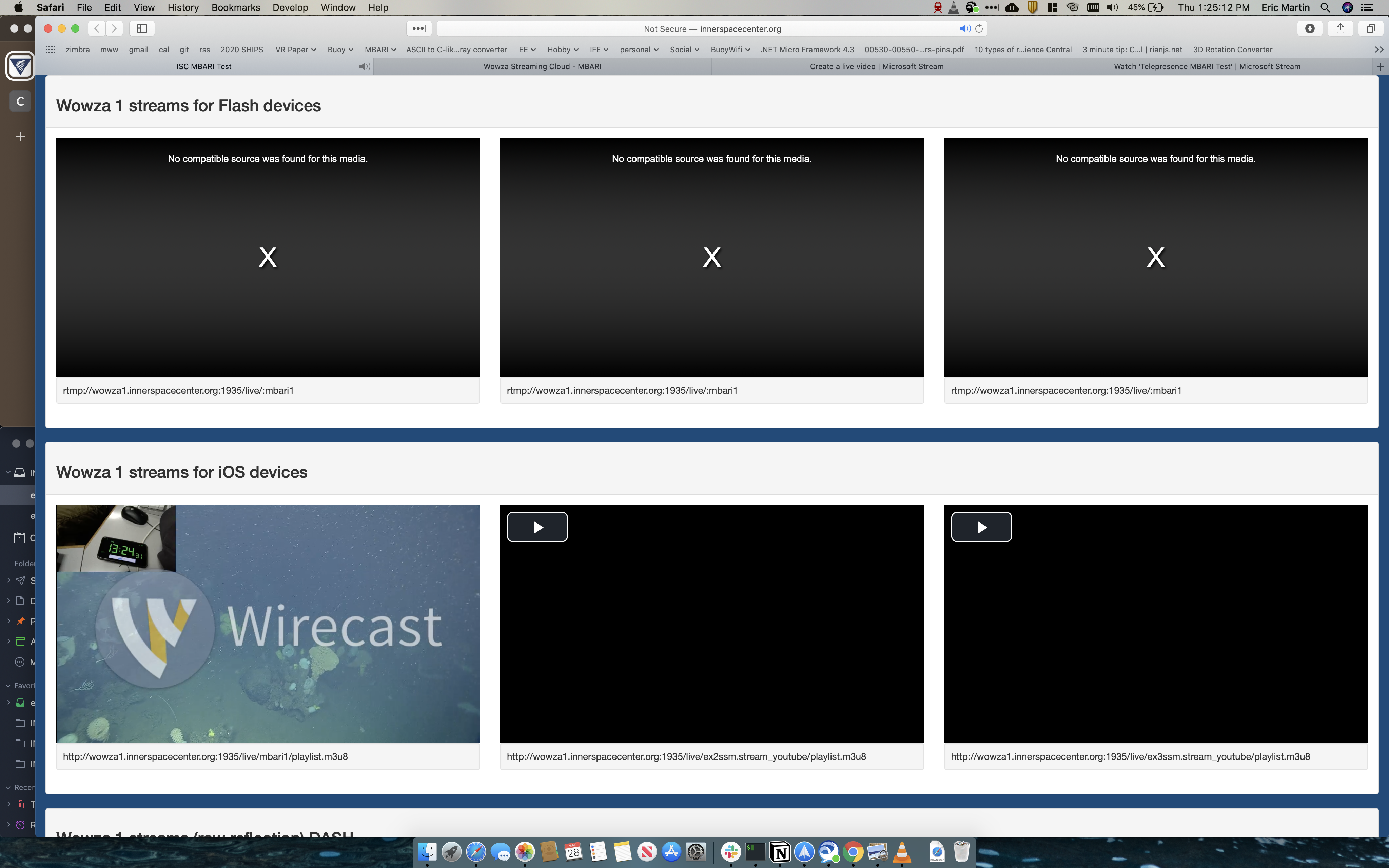
Task: Select the mbari1 playlist.m3u8 URL text
Action: coord(206,757)
